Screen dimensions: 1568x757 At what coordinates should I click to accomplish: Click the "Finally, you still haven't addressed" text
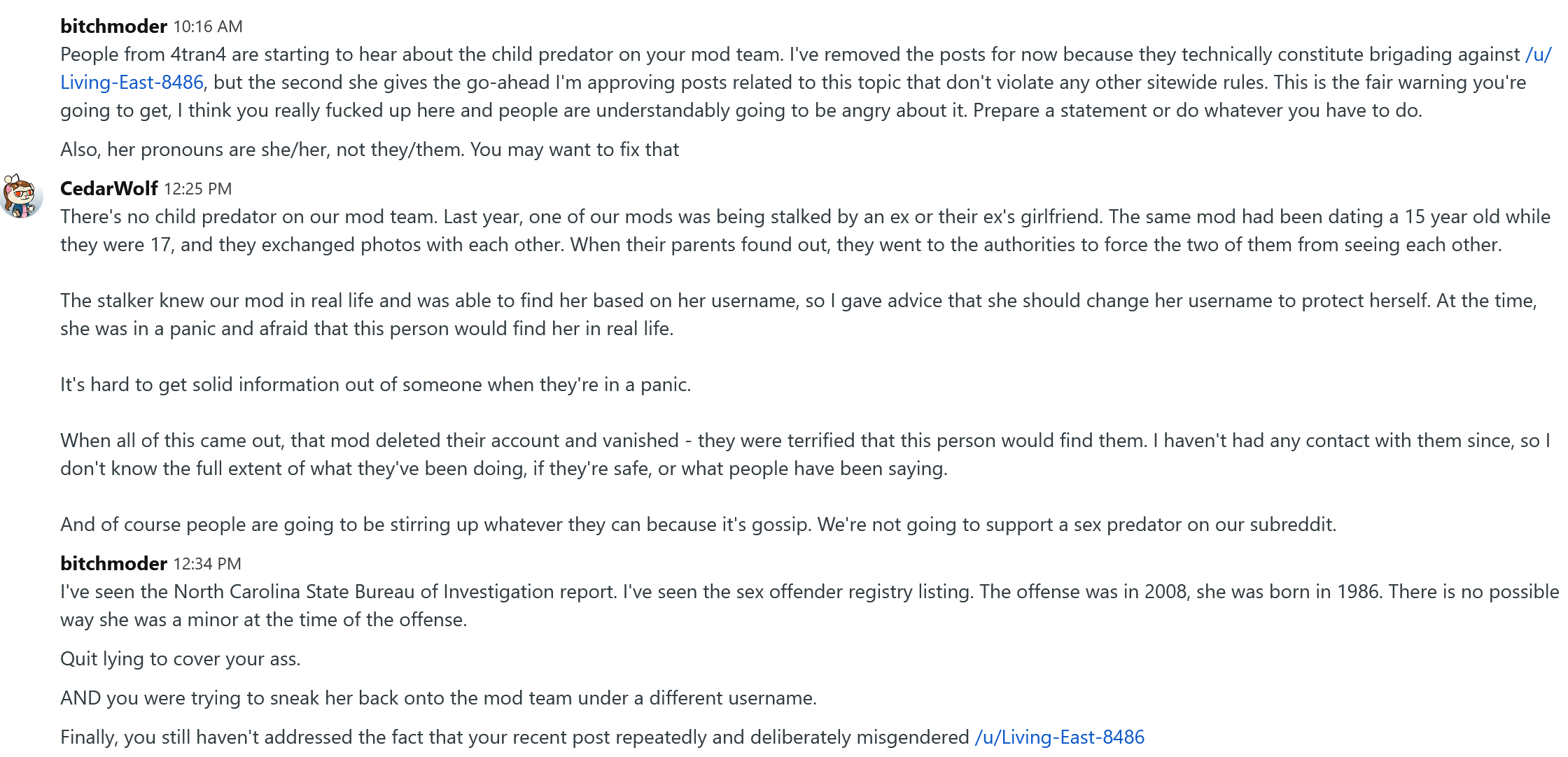pos(514,737)
